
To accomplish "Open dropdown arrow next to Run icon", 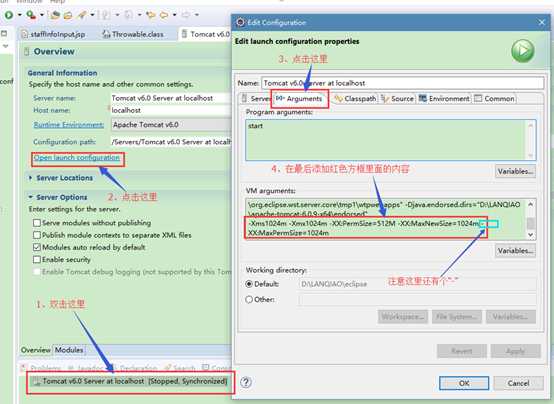I will coord(19,15).
